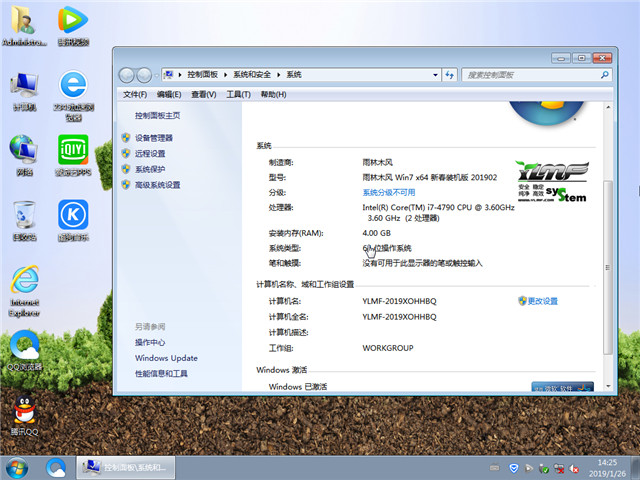Screen dimensions: 640x480
Task: Open the network tray icon with red X
Action: point(559,468)
